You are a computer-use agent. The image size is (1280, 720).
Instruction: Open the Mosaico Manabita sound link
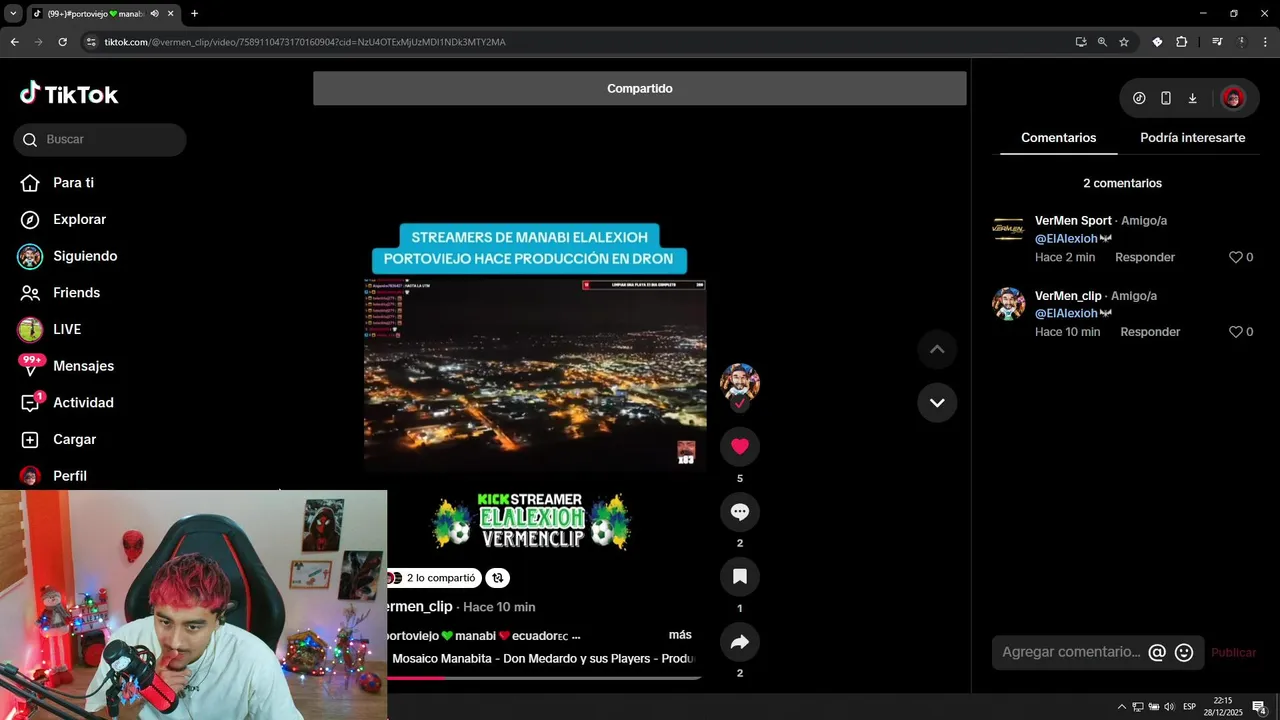tap(543, 659)
